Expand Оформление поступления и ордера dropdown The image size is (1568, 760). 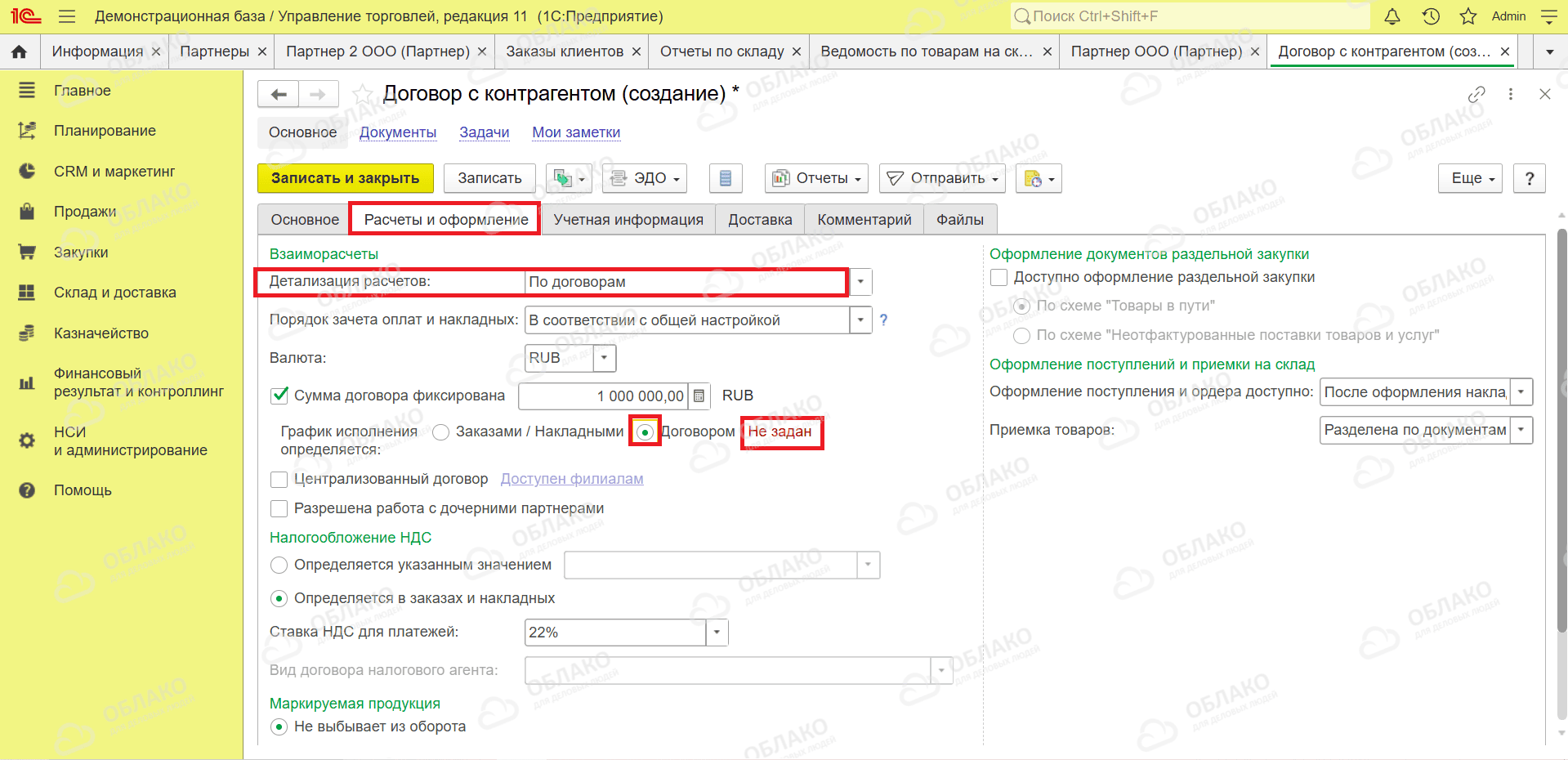pyautogui.click(x=1521, y=392)
